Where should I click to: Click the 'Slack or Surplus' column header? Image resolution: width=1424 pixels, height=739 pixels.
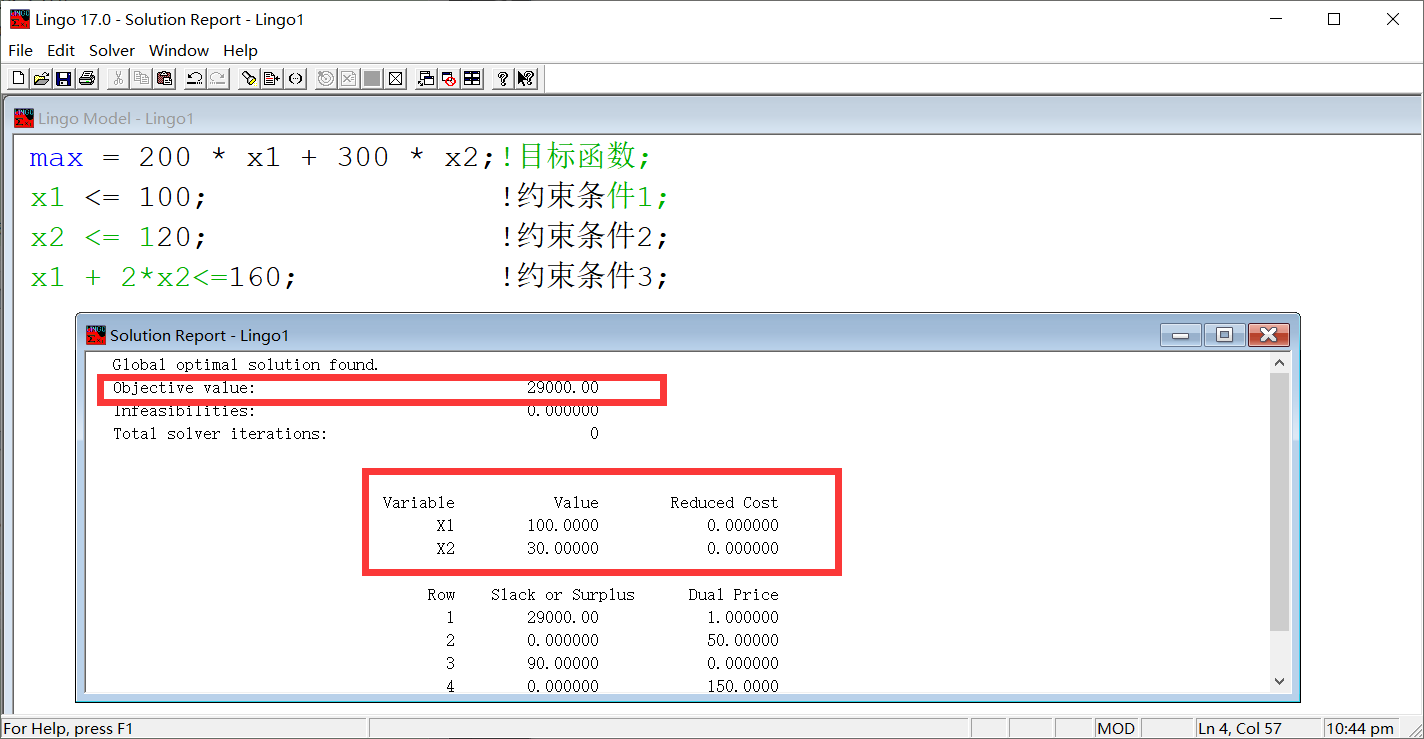pos(563,594)
